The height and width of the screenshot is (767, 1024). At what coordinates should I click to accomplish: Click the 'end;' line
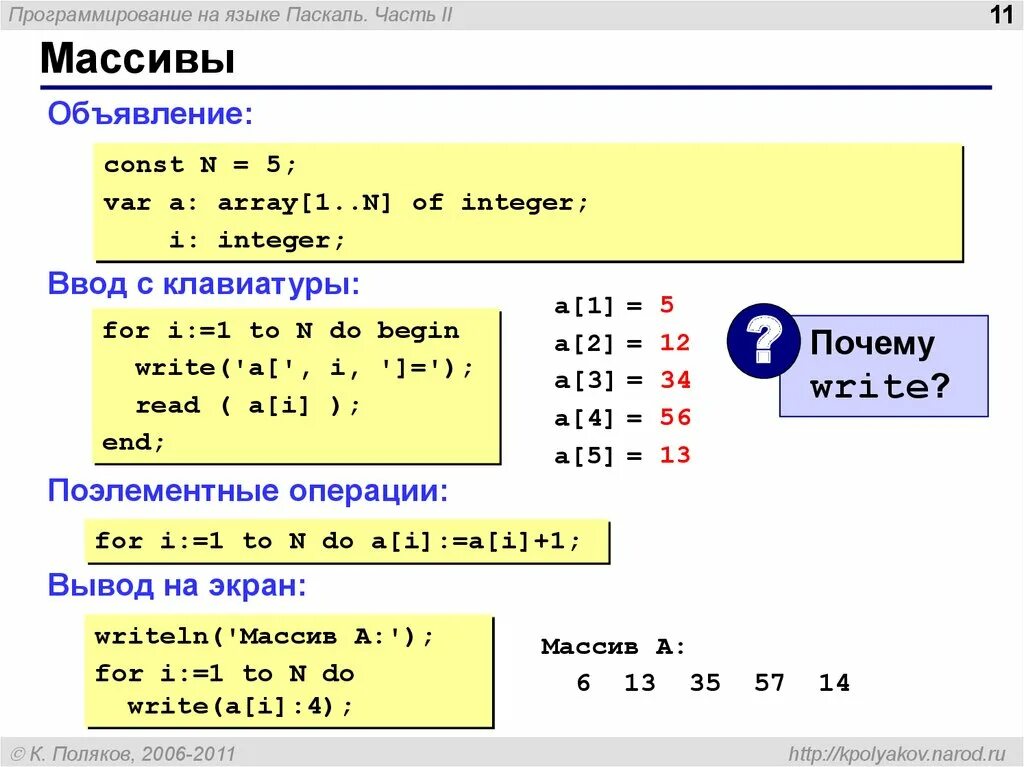(133, 442)
